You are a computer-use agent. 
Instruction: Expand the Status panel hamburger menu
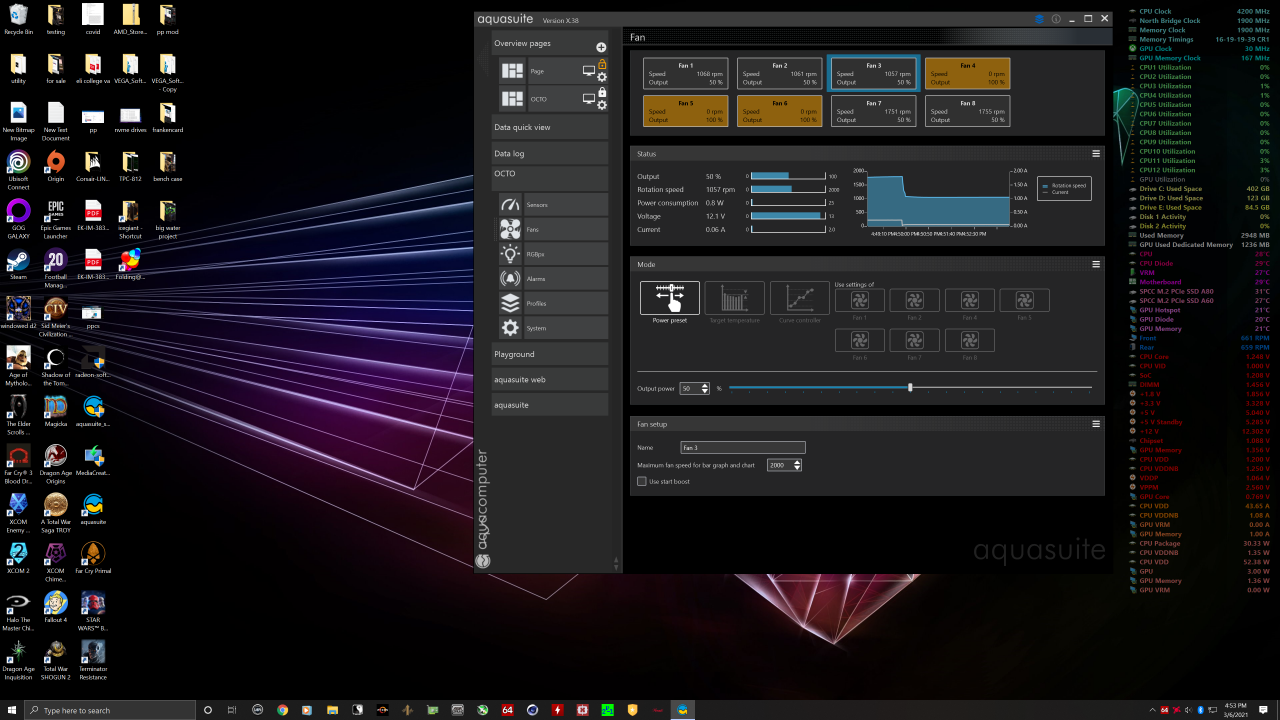click(x=1096, y=154)
